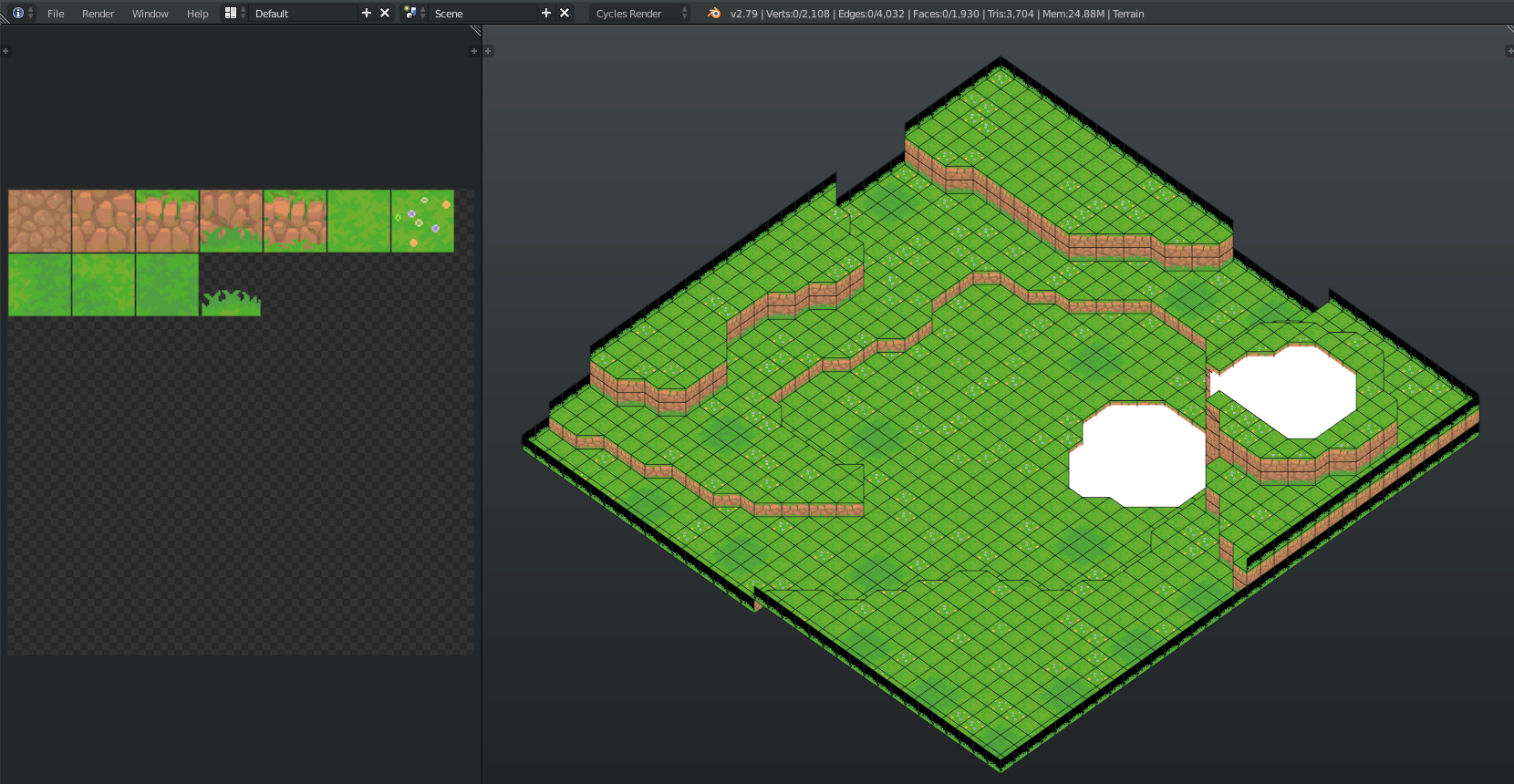Expand the 3D viewport's right-edge properties plus
This screenshot has width=1514, height=784.
(x=1509, y=51)
